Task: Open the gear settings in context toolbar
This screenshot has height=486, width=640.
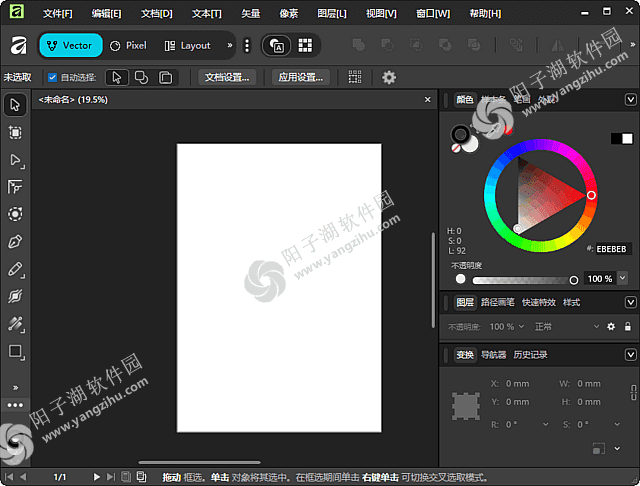Action: 389,77
